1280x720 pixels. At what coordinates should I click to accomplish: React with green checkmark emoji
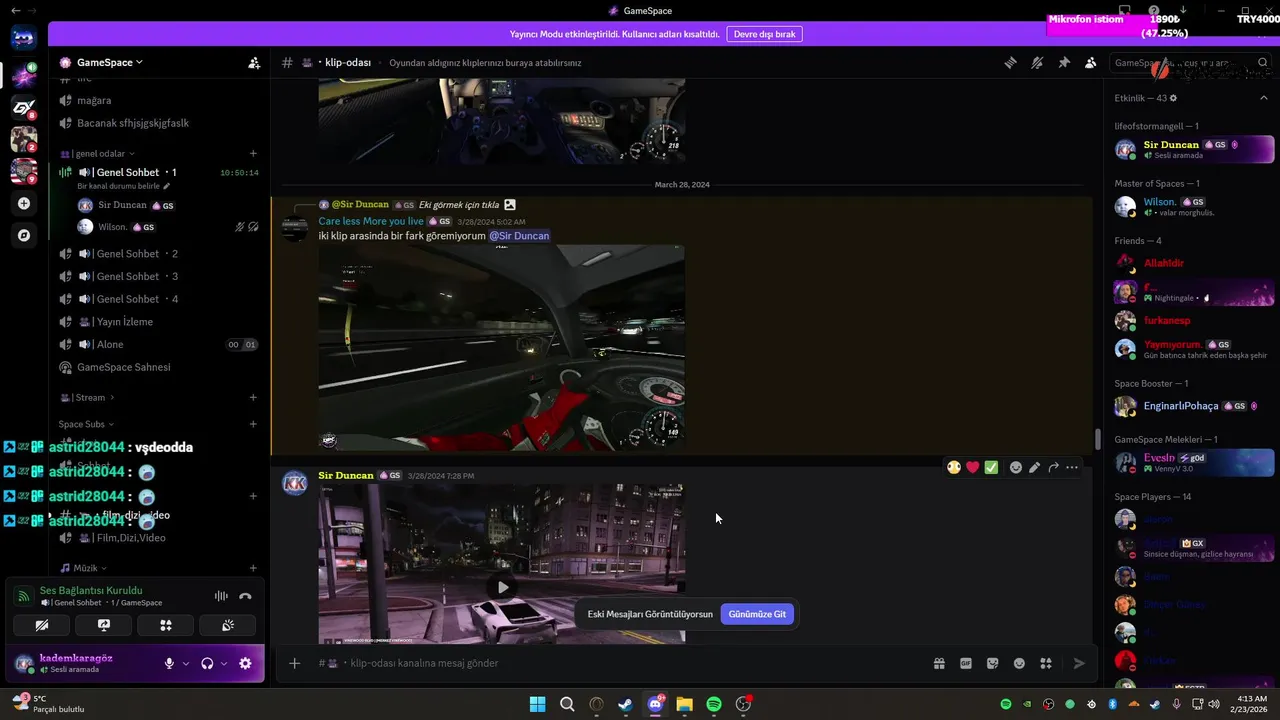click(991, 467)
